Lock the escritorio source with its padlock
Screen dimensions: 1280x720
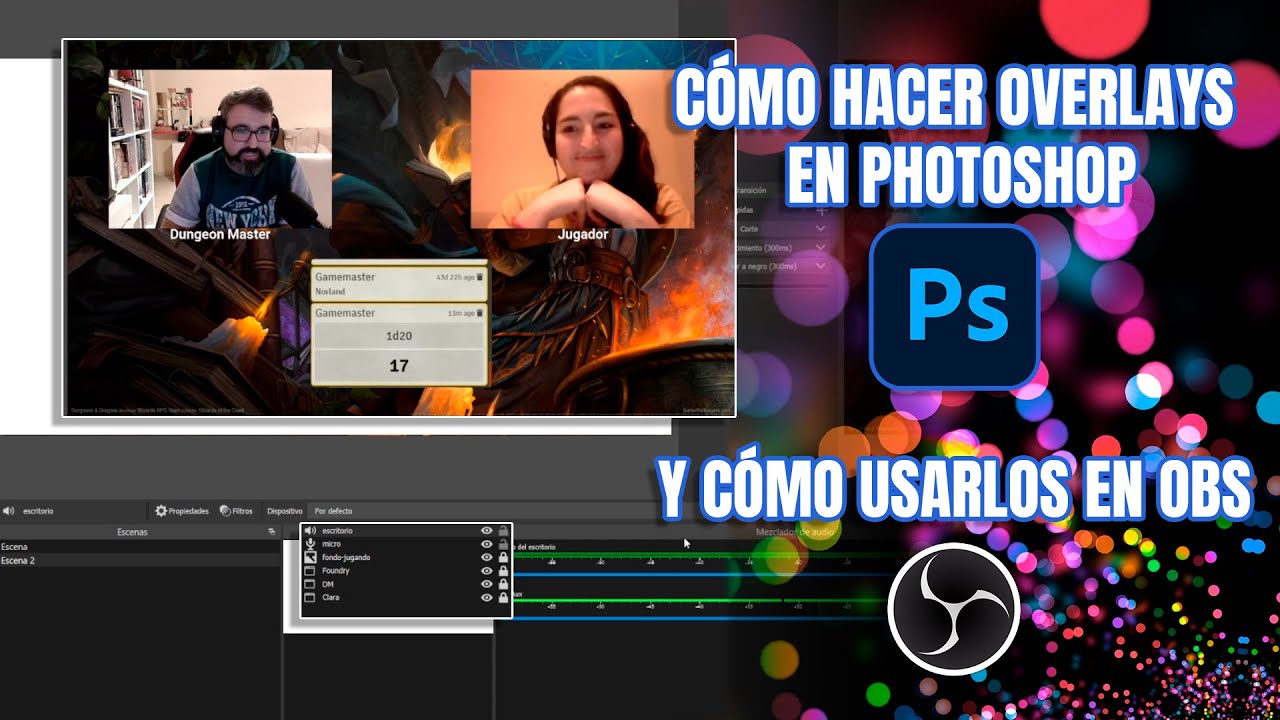(x=503, y=531)
